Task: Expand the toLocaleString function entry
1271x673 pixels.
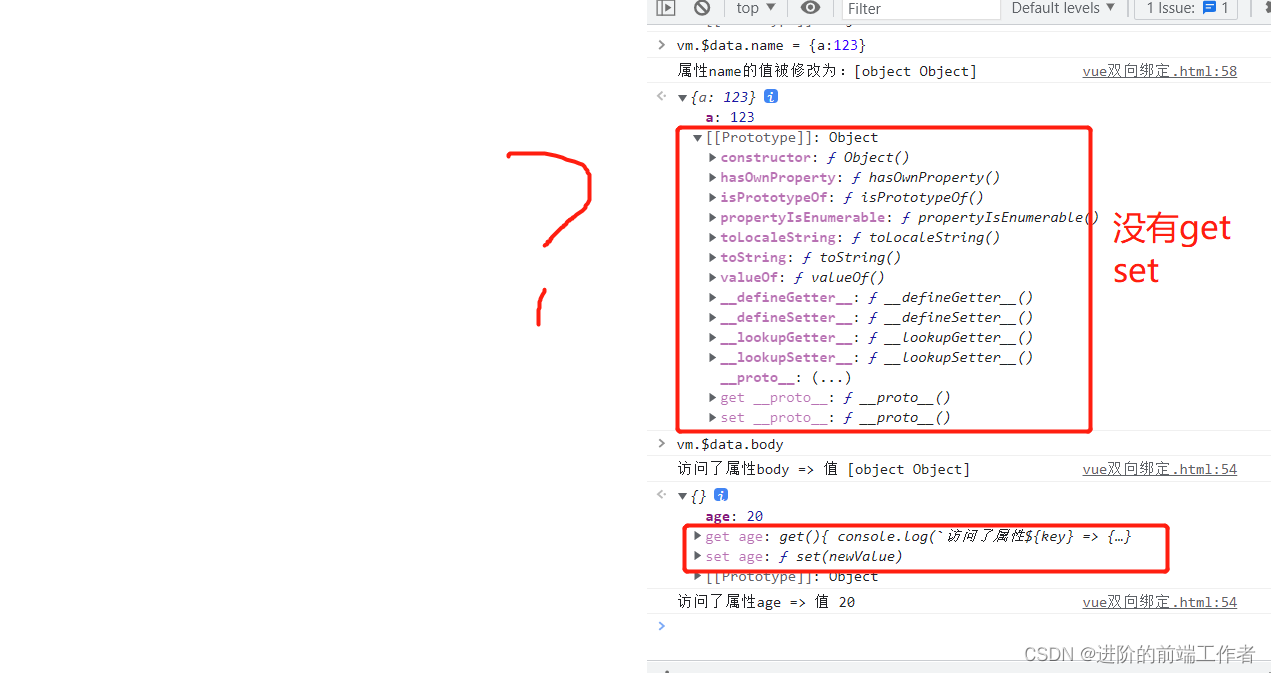Action: pyautogui.click(x=712, y=238)
